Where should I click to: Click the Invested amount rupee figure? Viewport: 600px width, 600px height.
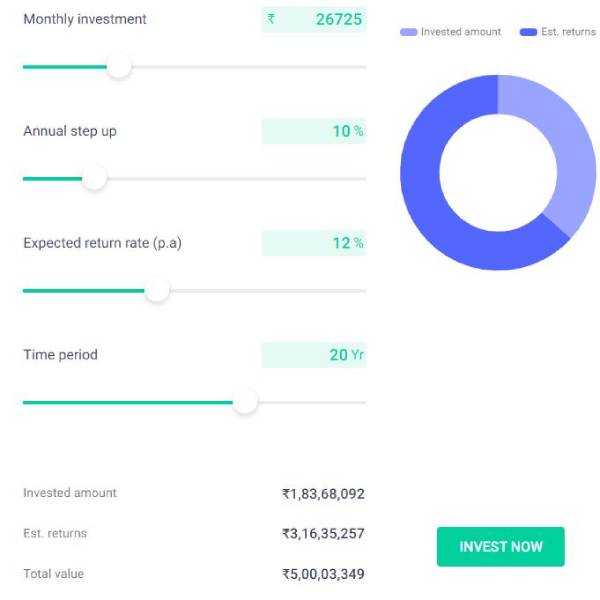(323, 493)
